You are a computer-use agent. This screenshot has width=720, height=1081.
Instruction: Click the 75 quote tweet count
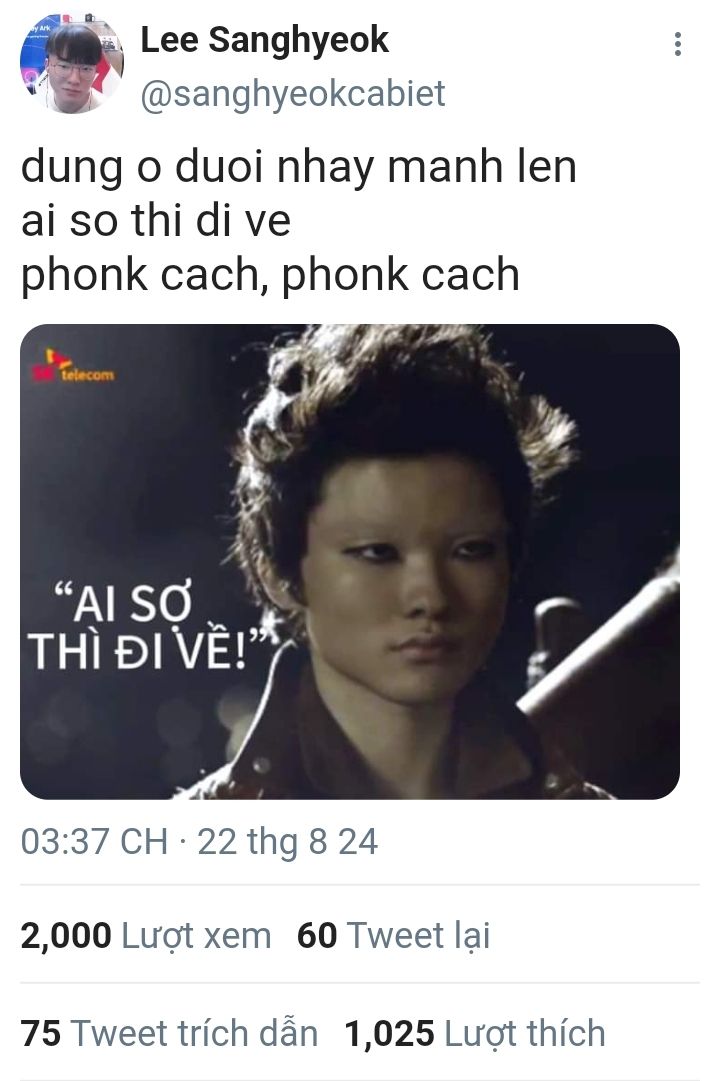point(41,1033)
